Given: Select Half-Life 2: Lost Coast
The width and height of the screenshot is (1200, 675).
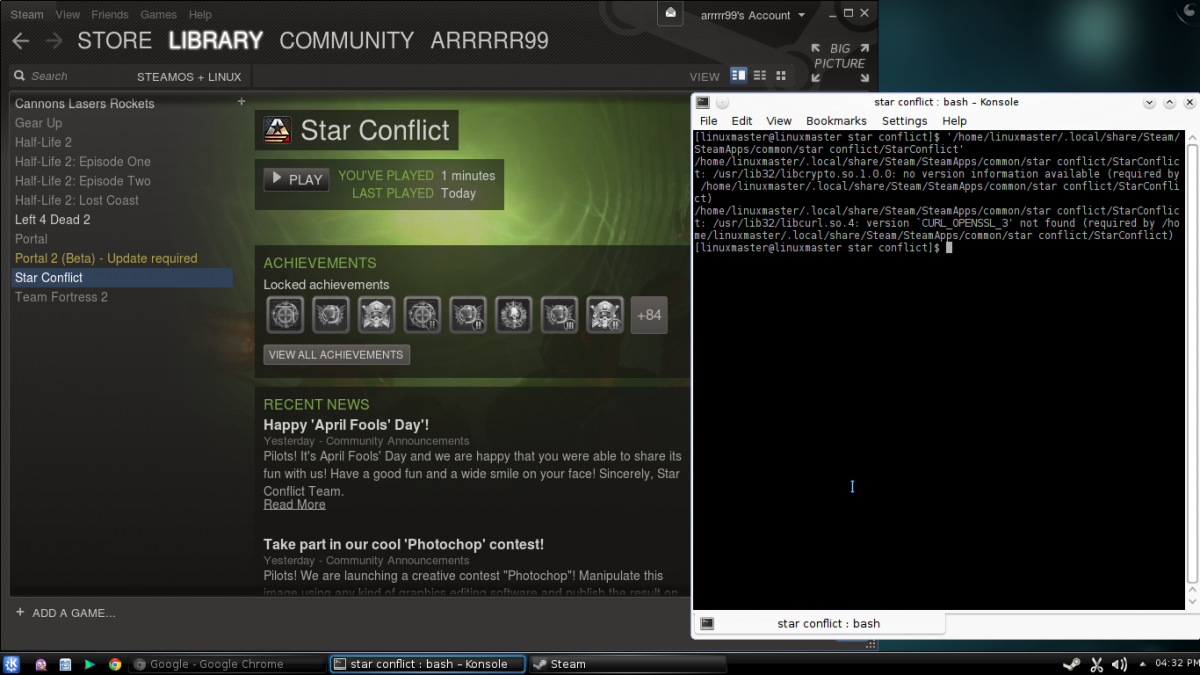Looking at the screenshot, I should pyautogui.click(x=77, y=200).
